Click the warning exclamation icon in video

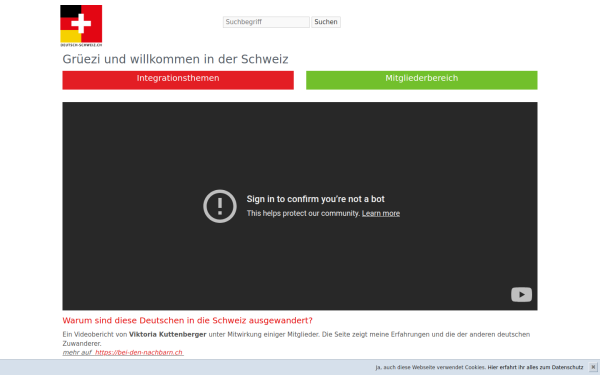click(220, 206)
